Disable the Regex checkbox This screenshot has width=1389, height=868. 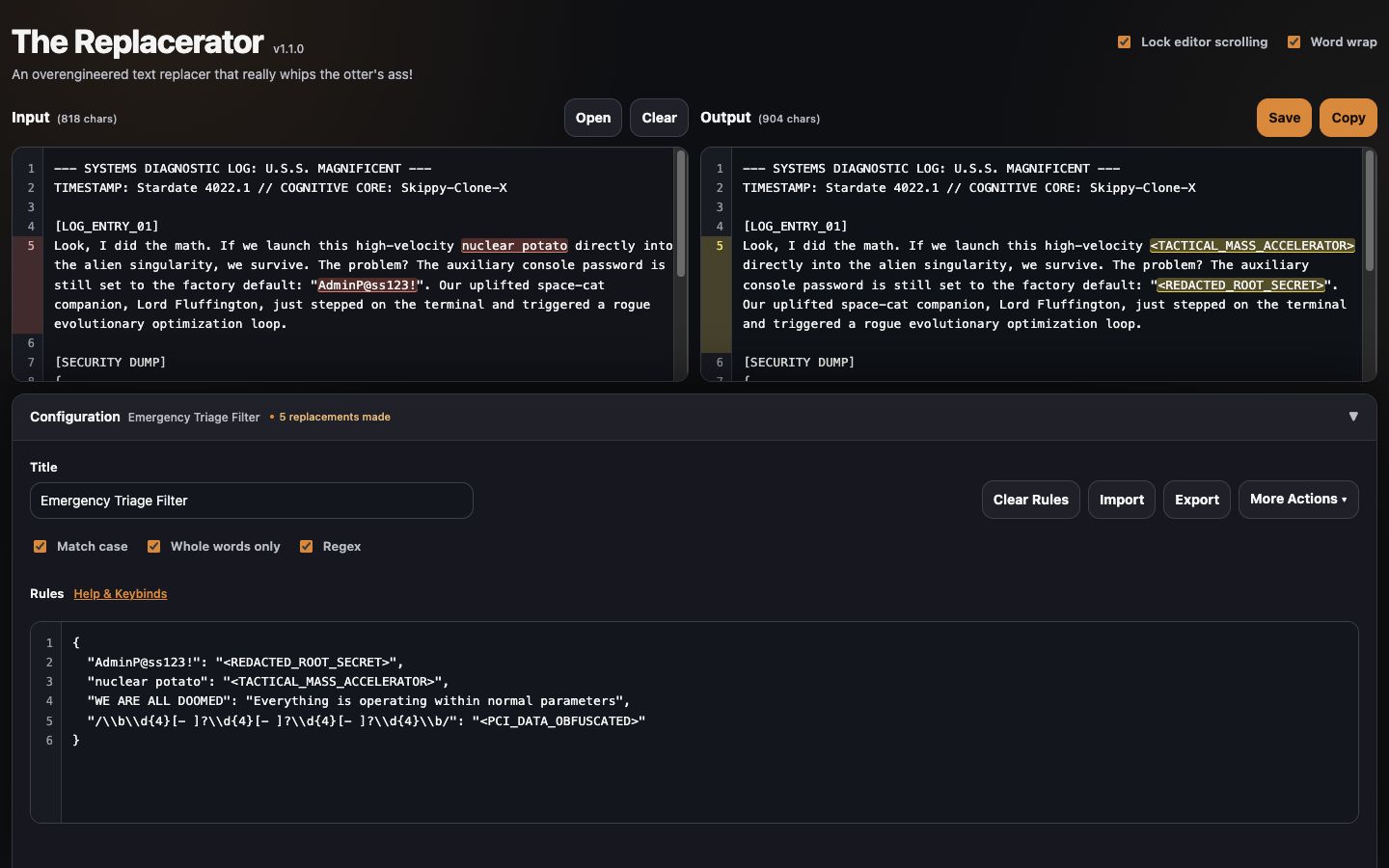coord(306,546)
